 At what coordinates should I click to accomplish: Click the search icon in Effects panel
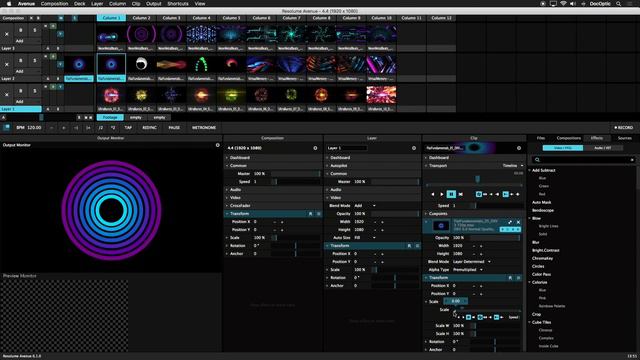[537, 160]
